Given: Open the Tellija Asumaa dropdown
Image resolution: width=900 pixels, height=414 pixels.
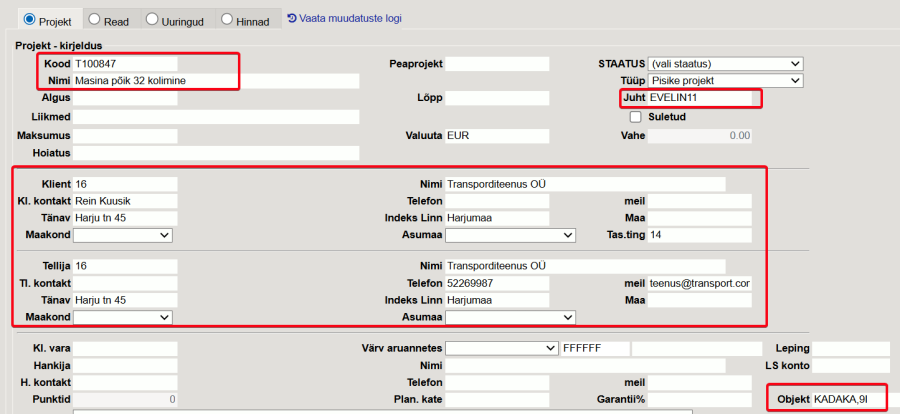Looking at the screenshot, I should point(510,317).
